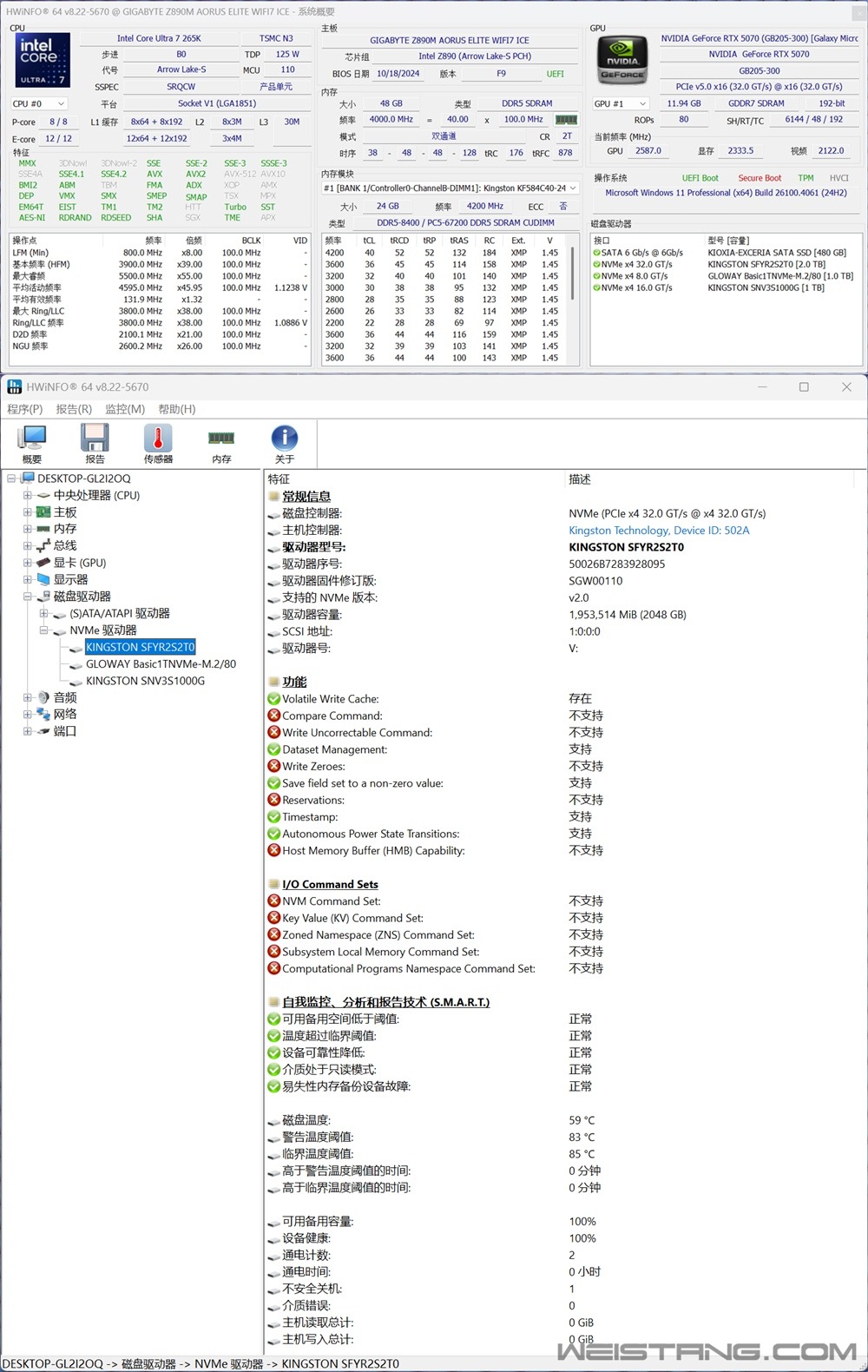The image size is (868, 1372).
Task: Click the Host Memory Buffer (HMB) Capability row
Action: [562, 850]
